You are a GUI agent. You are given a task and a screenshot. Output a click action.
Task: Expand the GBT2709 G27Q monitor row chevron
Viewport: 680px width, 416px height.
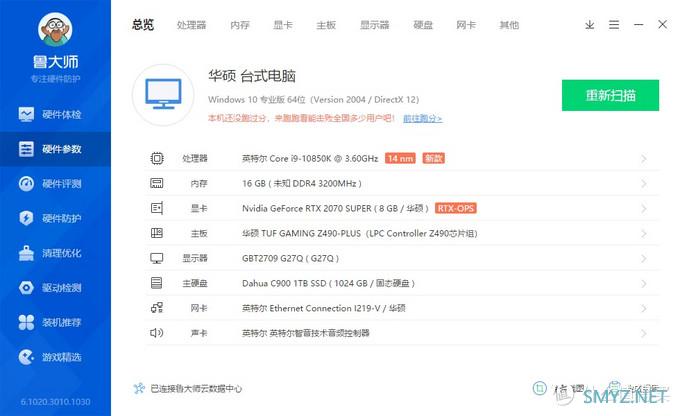click(644, 259)
